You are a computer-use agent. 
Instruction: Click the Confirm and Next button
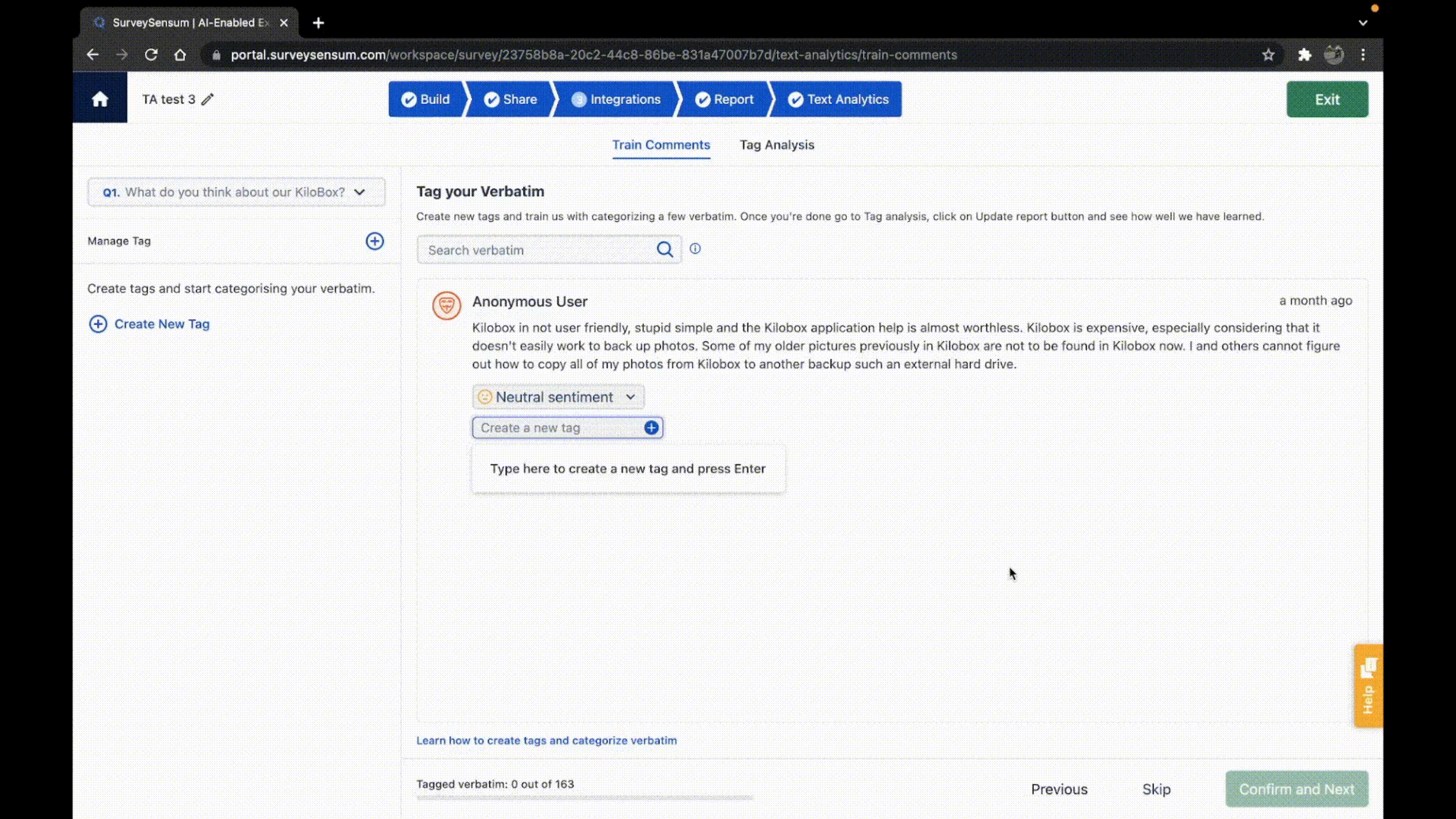click(x=1296, y=789)
